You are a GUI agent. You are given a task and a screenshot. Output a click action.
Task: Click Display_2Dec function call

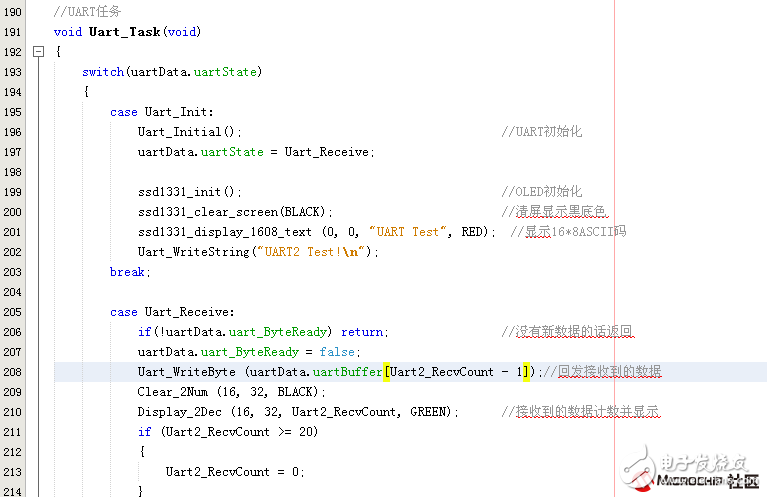(173, 412)
